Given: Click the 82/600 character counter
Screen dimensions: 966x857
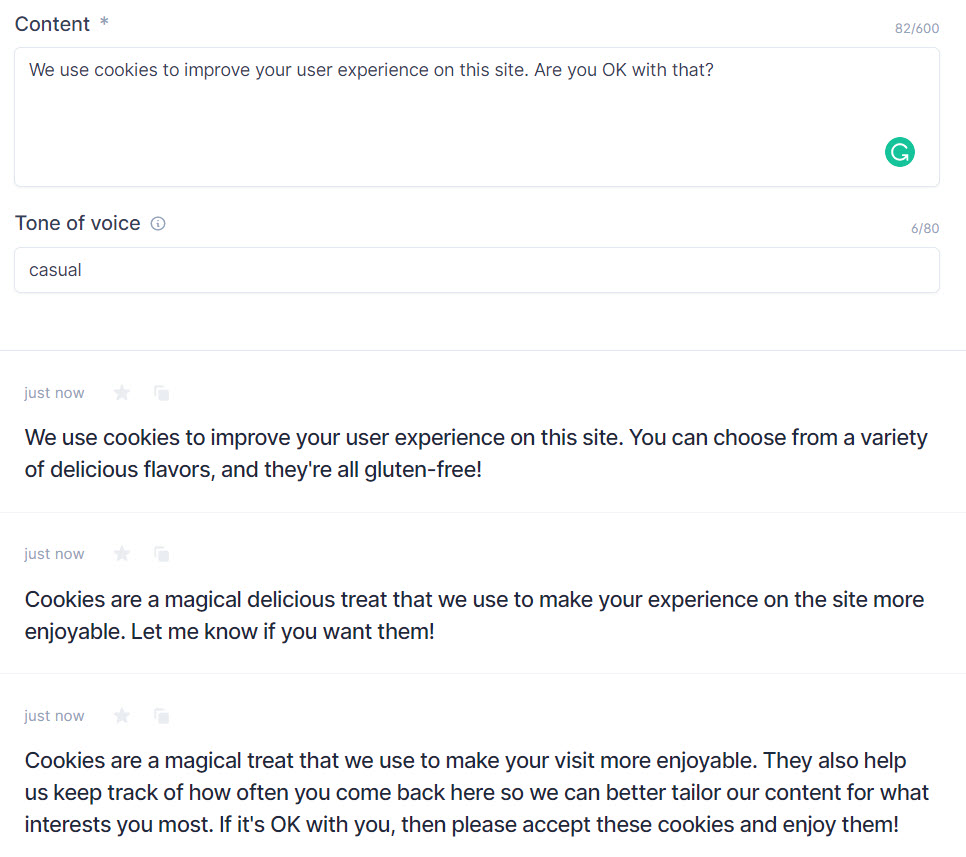Looking at the screenshot, I should click(x=916, y=29).
